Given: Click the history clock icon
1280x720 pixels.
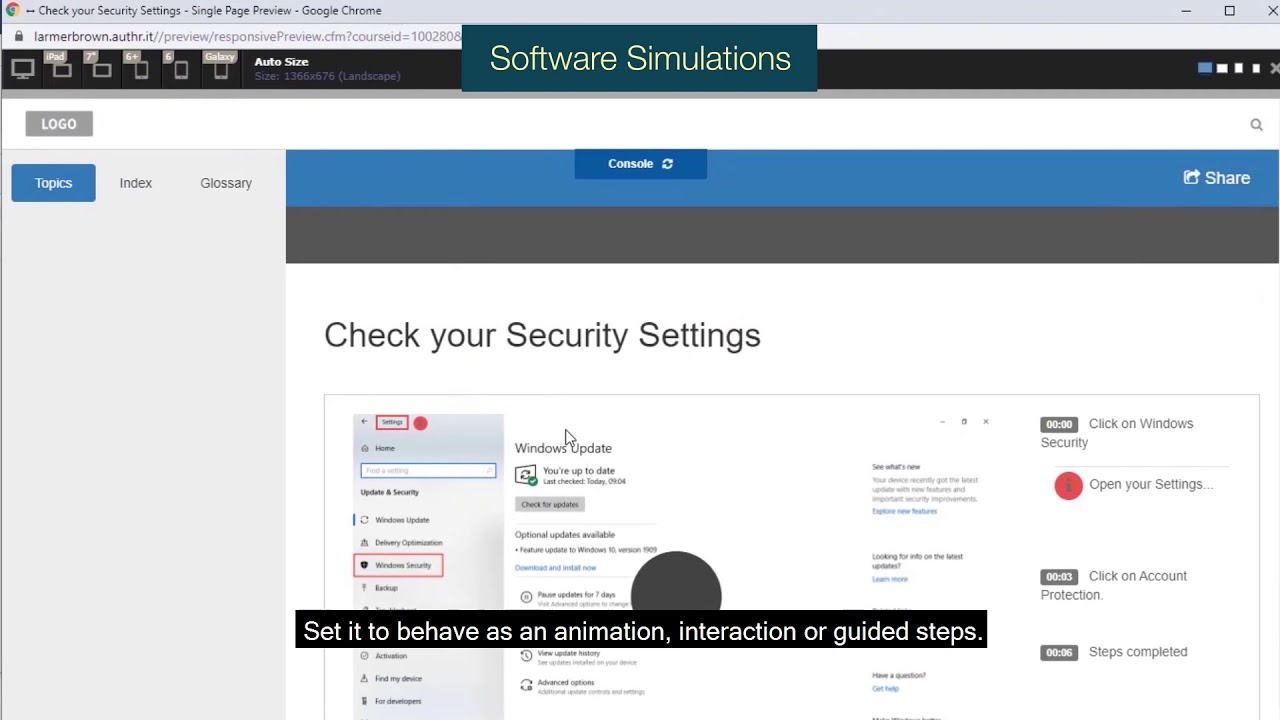Looking at the screenshot, I should click(526, 656).
